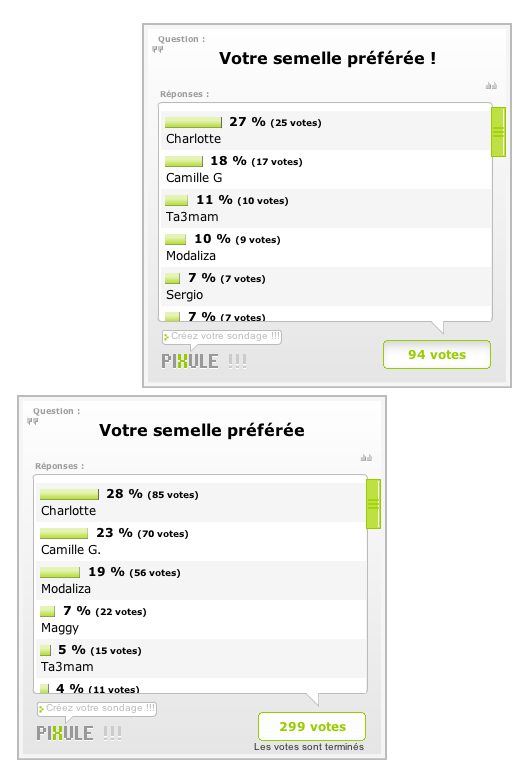Click the green scrollbar handle in top poll
This screenshot has width=532, height=767.
(x=498, y=132)
